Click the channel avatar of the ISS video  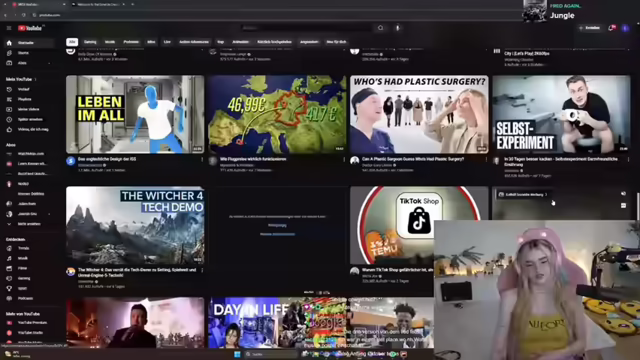tap(71, 161)
